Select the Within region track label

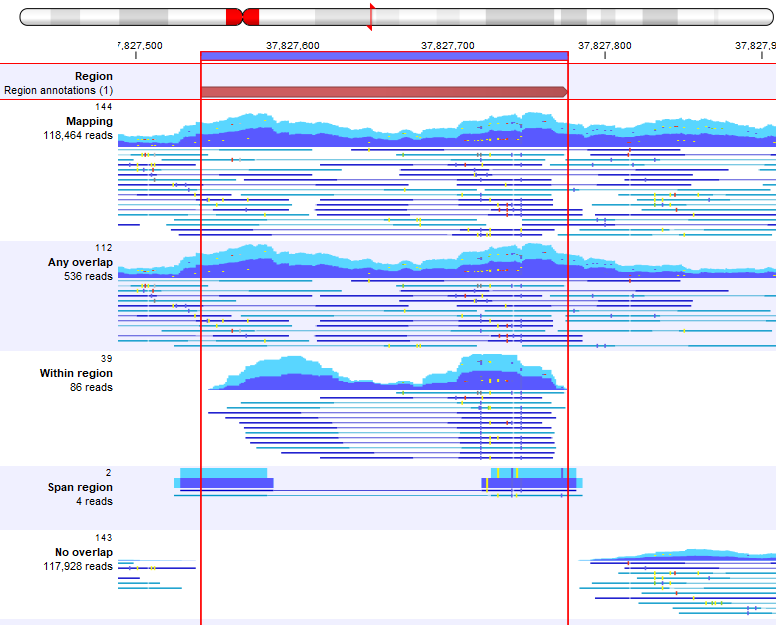pyautogui.click(x=76, y=373)
